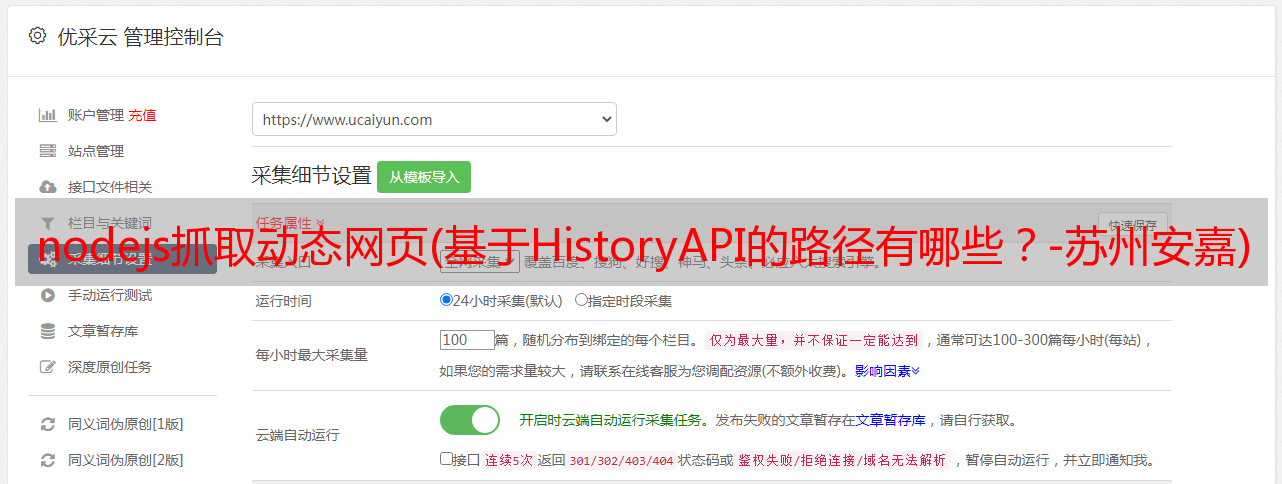Open 站点管理 in the sidebar
Image resolution: width=1282 pixels, height=484 pixels.
(96, 151)
